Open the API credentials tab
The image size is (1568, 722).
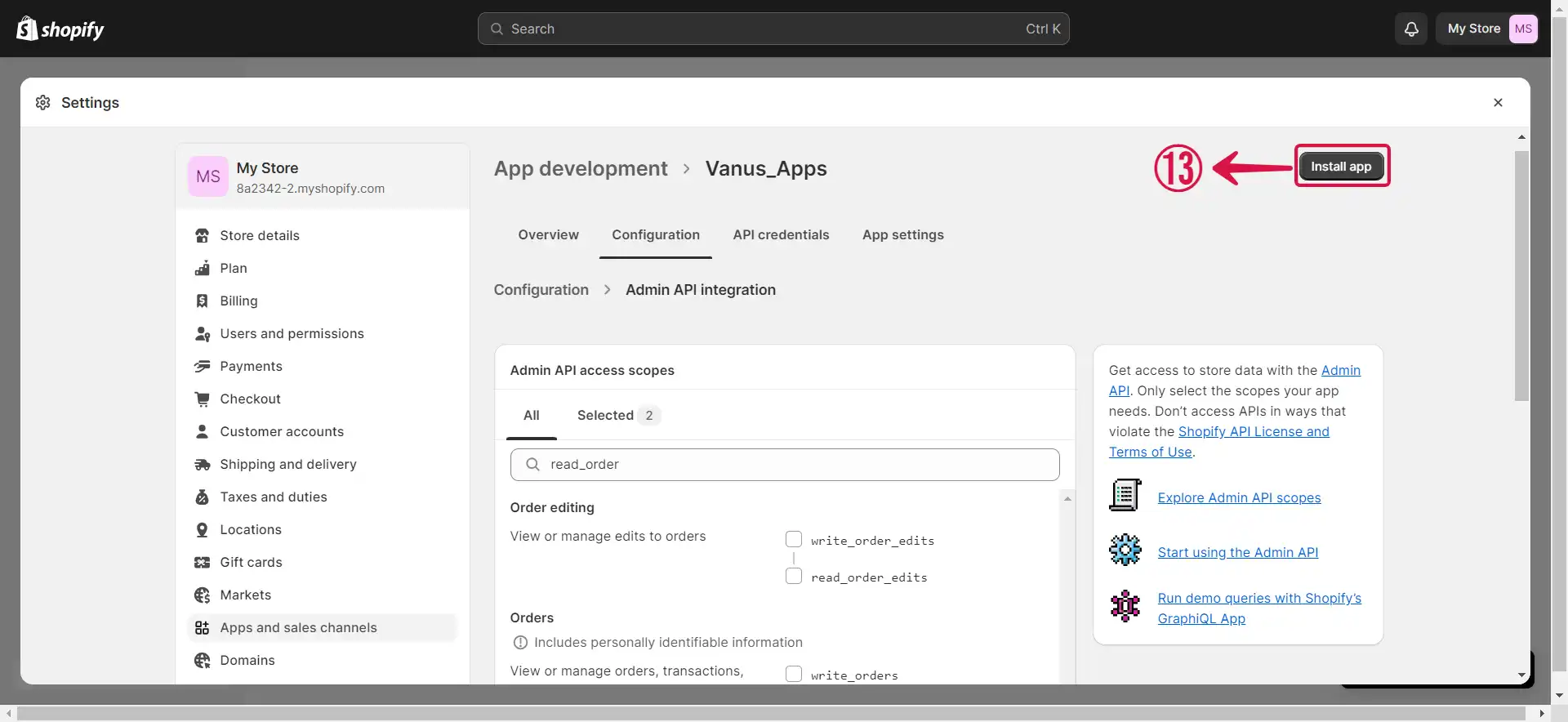pyautogui.click(x=781, y=234)
